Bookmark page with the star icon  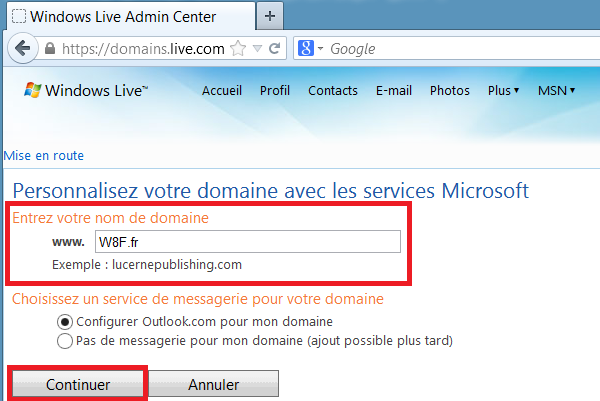click(238, 49)
